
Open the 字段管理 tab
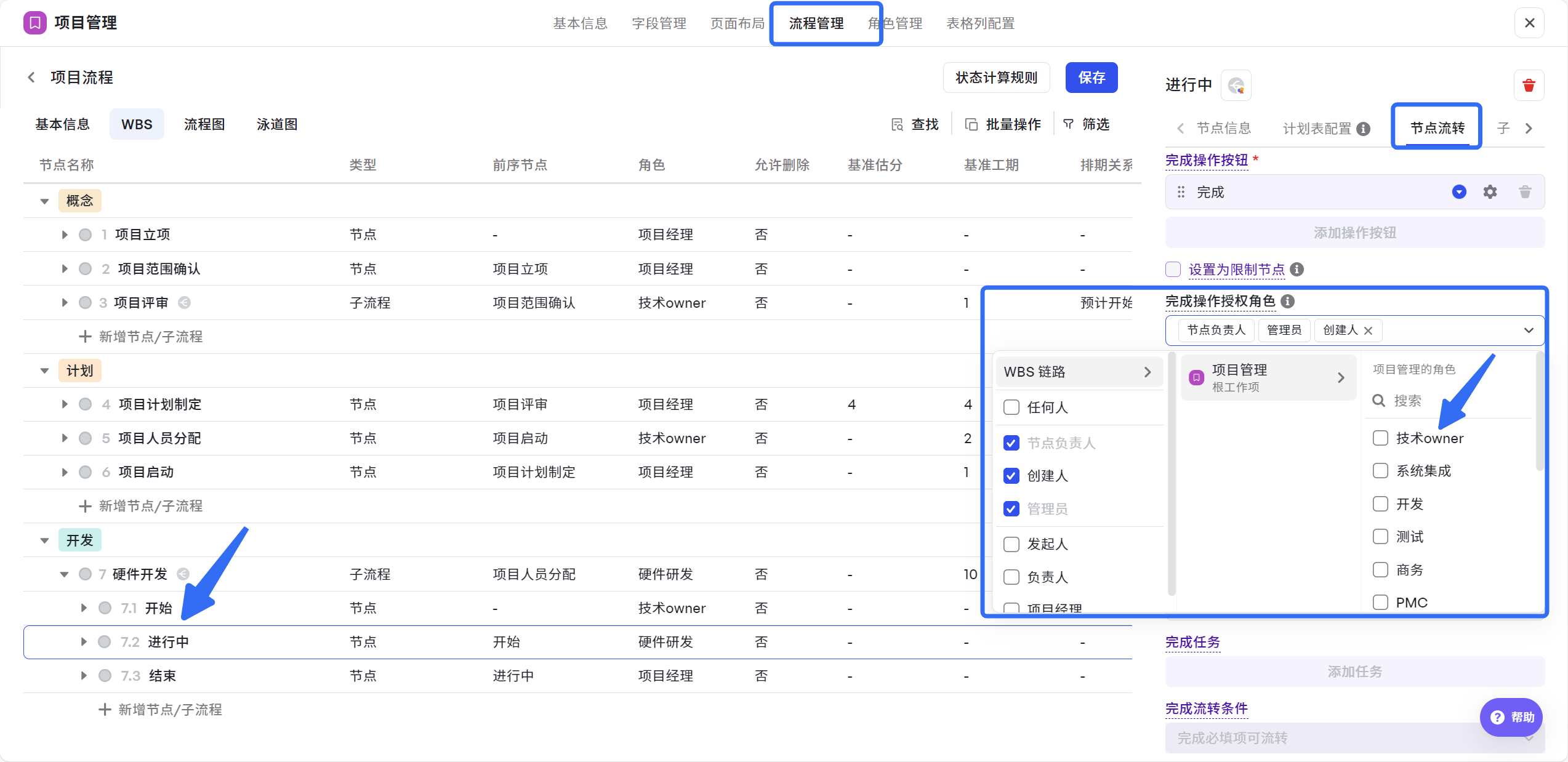click(659, 23)
